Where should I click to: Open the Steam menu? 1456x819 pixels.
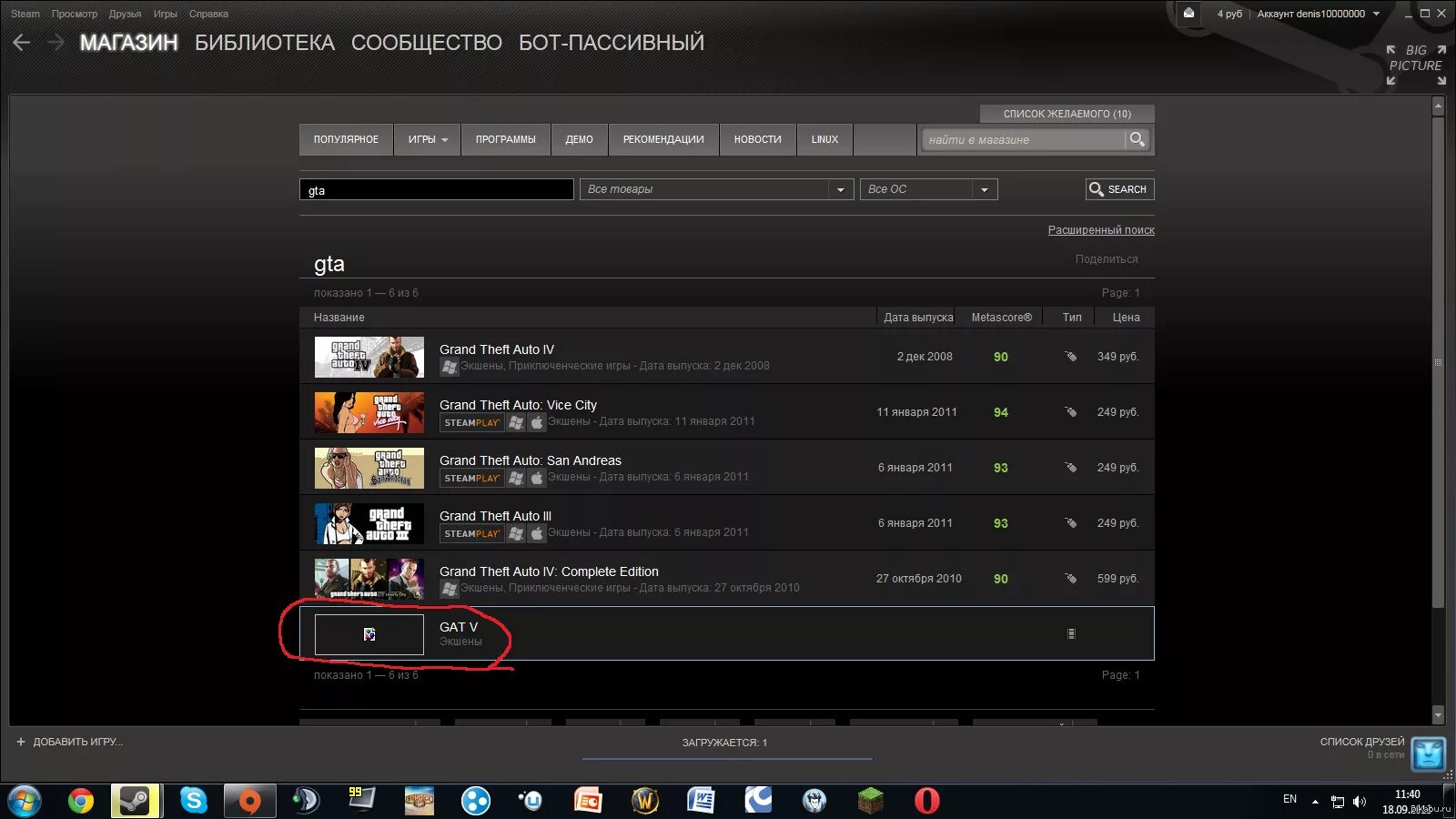coord(25,14)
